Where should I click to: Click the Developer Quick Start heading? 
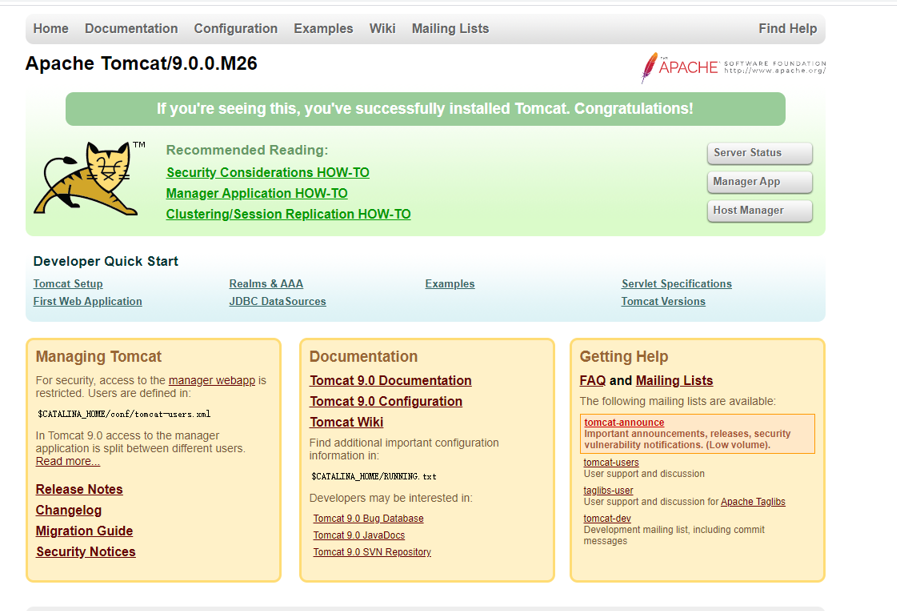pos(106,261)
